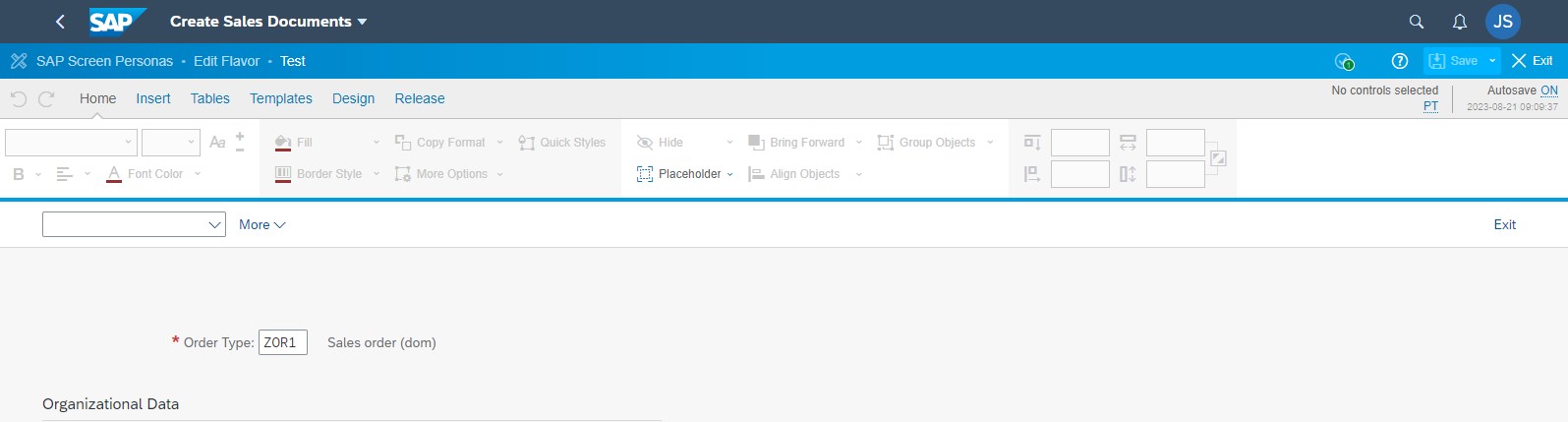Toggle the PT unit link
This screenshot has height=422, width=1568.
click(1430, 106)
